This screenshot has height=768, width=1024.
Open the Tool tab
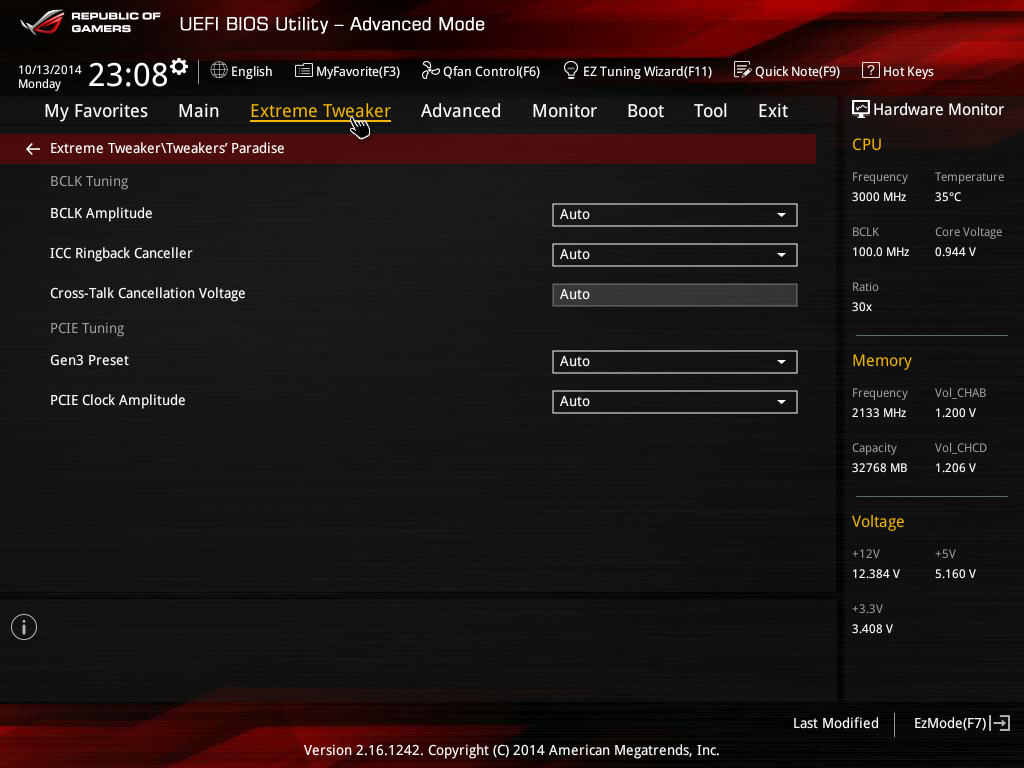[x=711, y=111]
